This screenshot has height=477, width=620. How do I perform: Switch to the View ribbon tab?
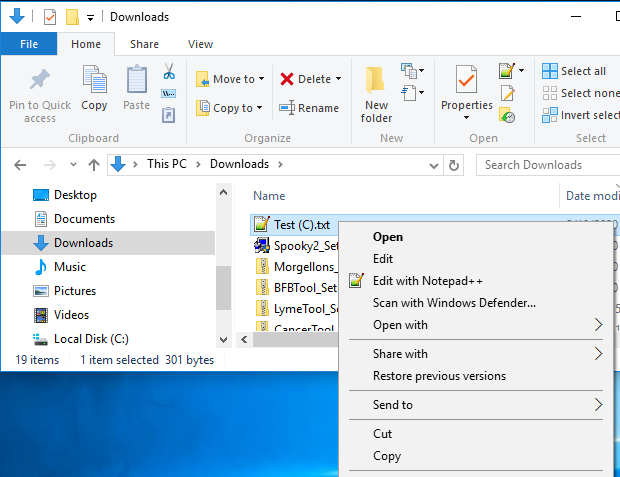[x=200, y=44]
